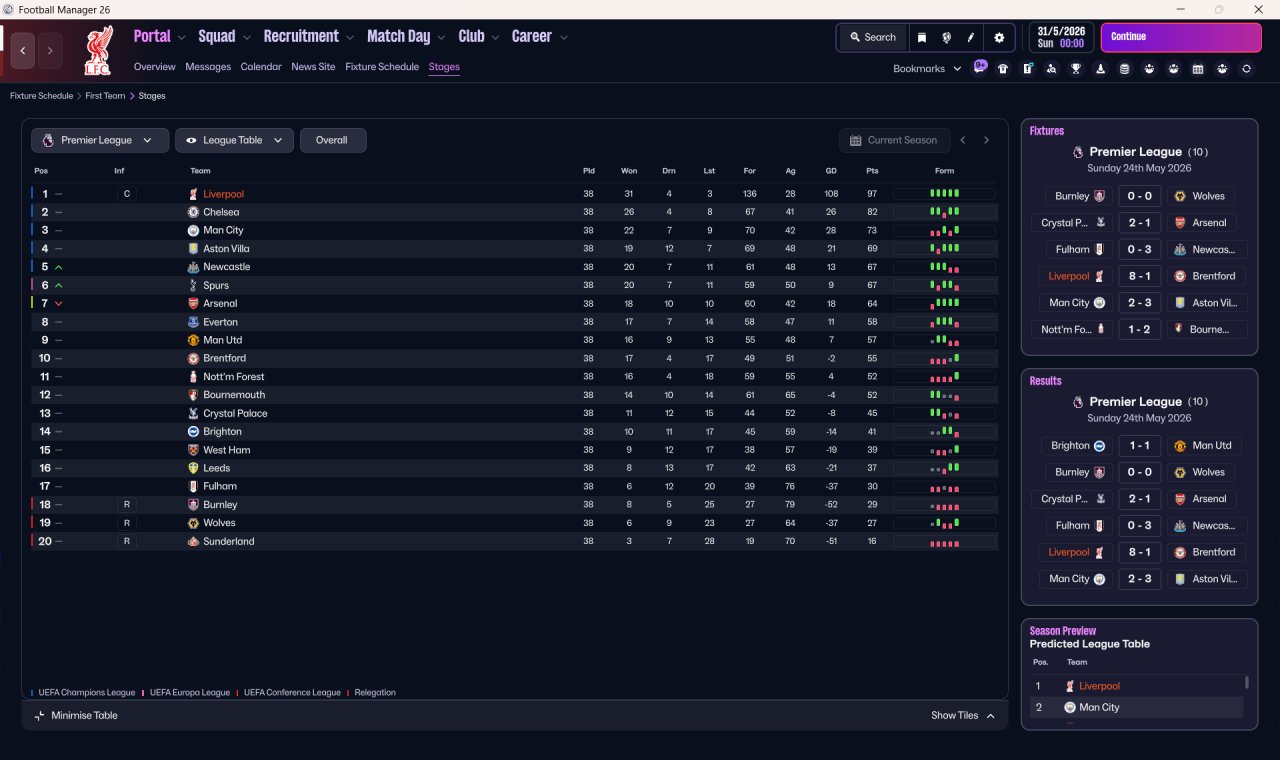Show previous season with left chevron
The height and width of the screenshot is (760, 1280).
963,140
